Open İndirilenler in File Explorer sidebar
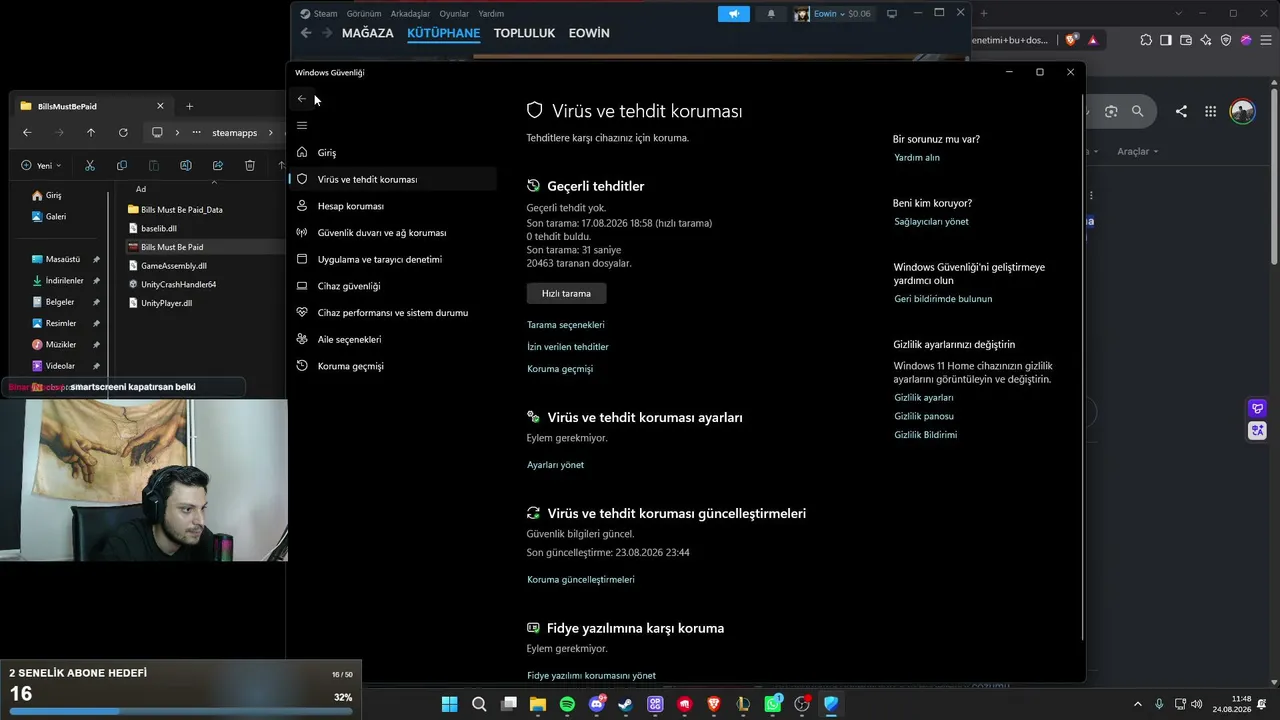Screen dimensions: 1280x720 click(x=66, y=281)
